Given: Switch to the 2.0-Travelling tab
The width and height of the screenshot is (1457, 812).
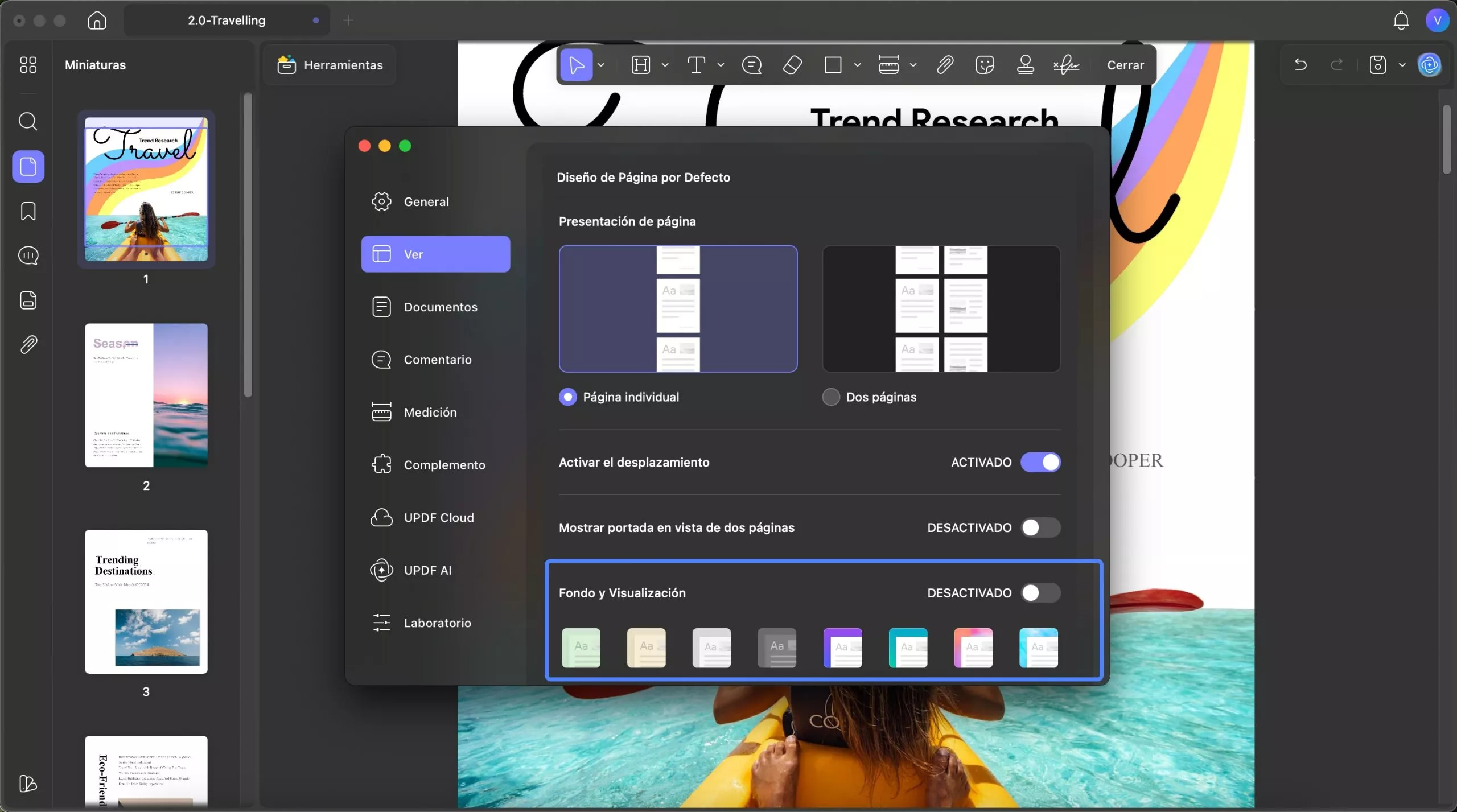Looking at the screenshot, I should [x=227, y=20].
